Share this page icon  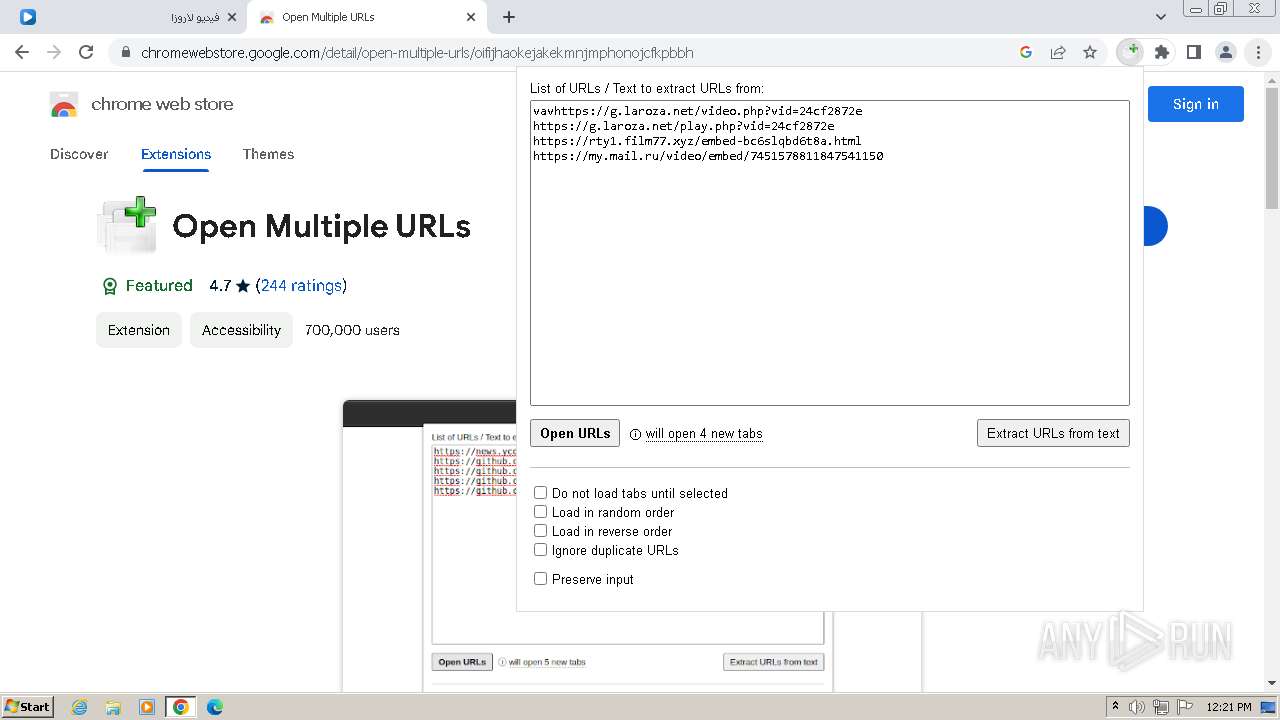[1058, 52]
